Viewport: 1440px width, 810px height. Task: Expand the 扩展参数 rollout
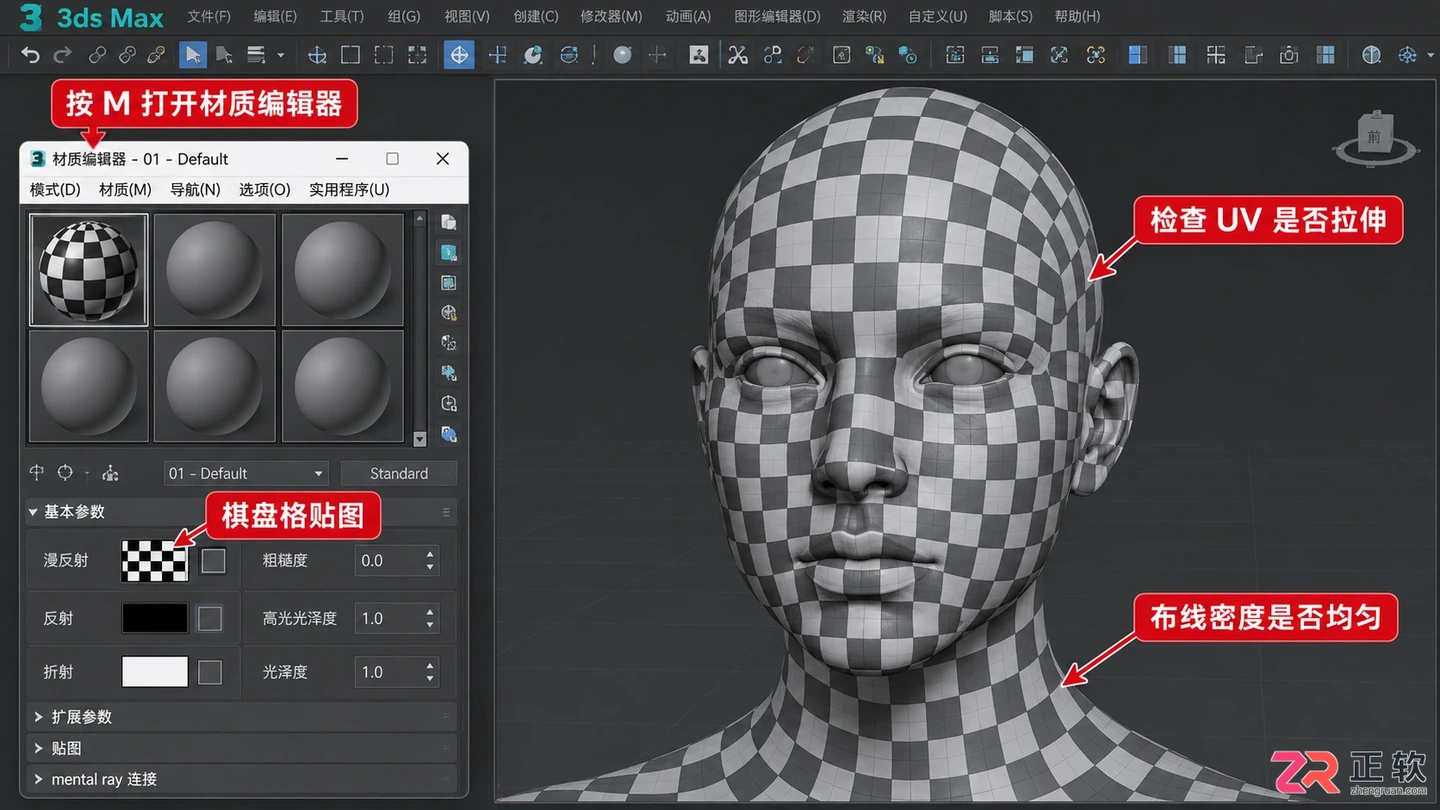tap(241, 717)
